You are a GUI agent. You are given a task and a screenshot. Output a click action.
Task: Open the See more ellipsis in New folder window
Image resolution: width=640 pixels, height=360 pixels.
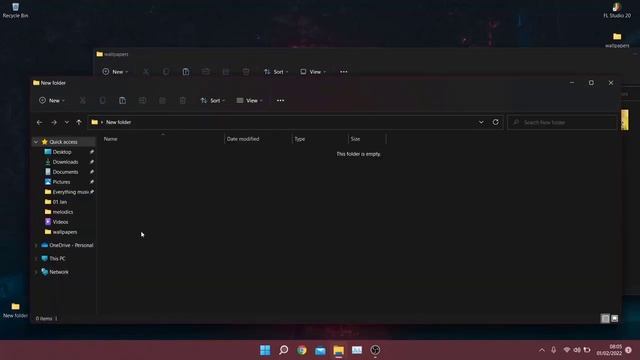280,100
